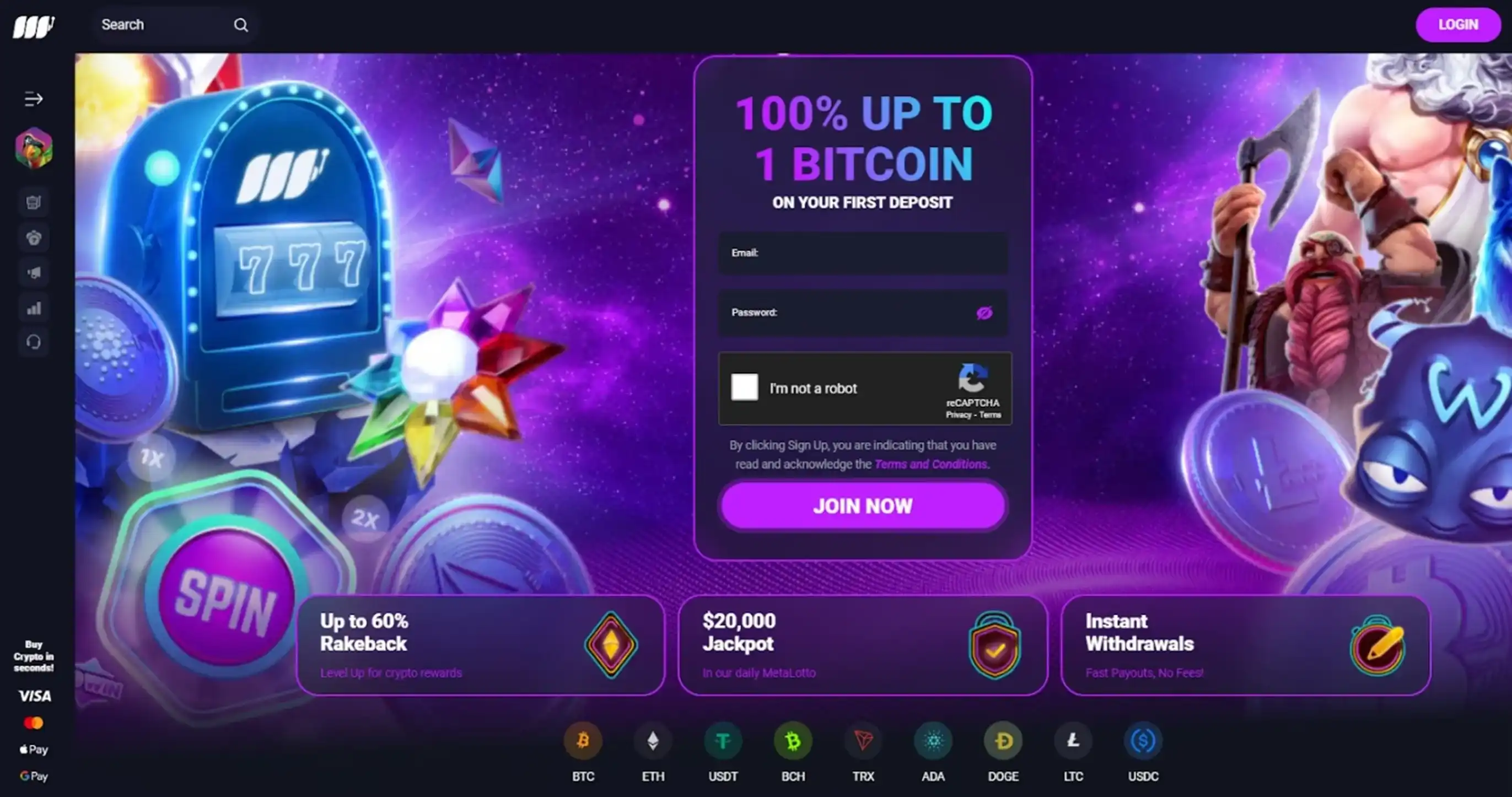Select the ETH coin icon
The height and width of the screenshot is (797, 1512).
click(653, 741)
